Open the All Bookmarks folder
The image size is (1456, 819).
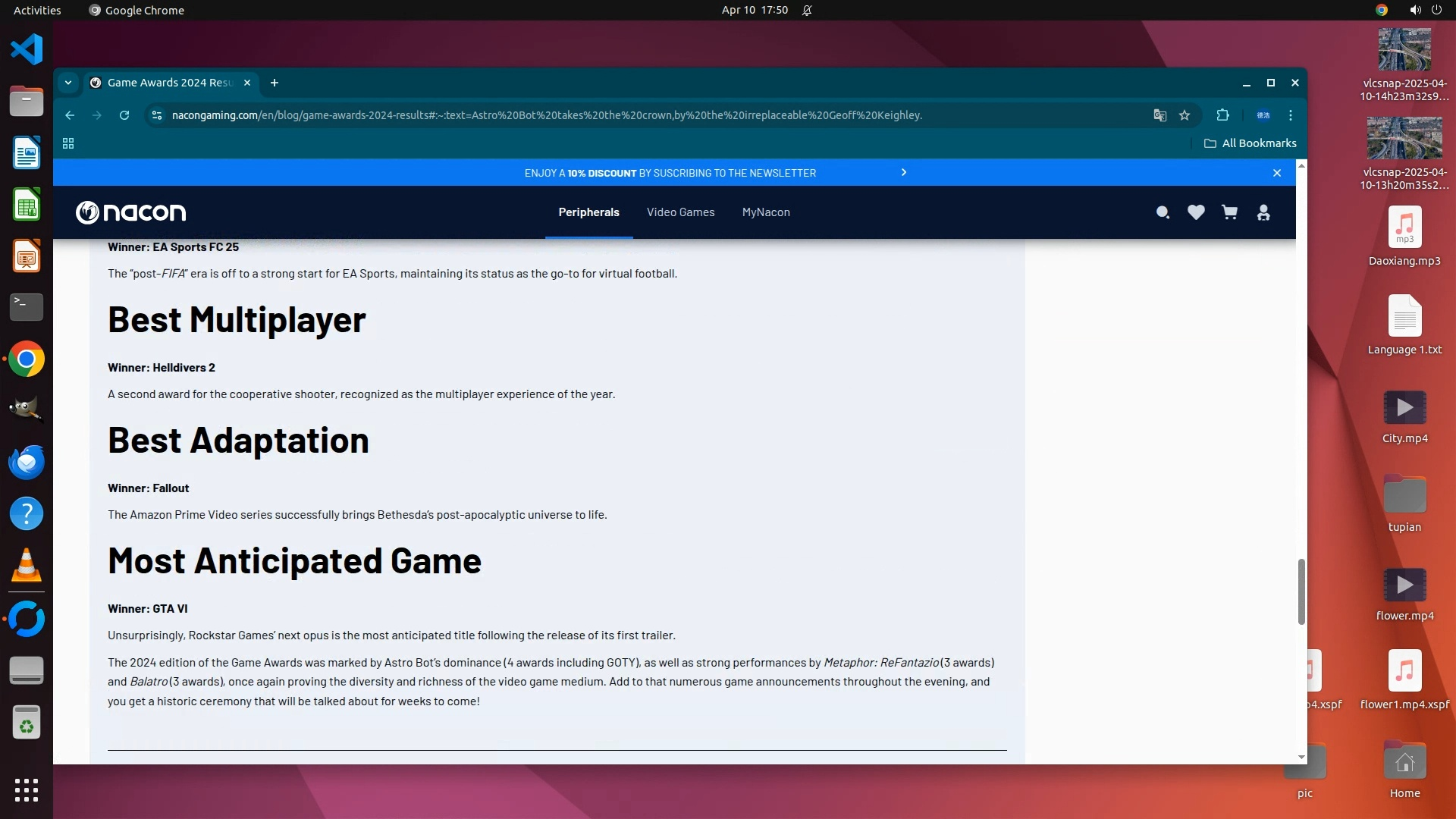point(1250,143)
